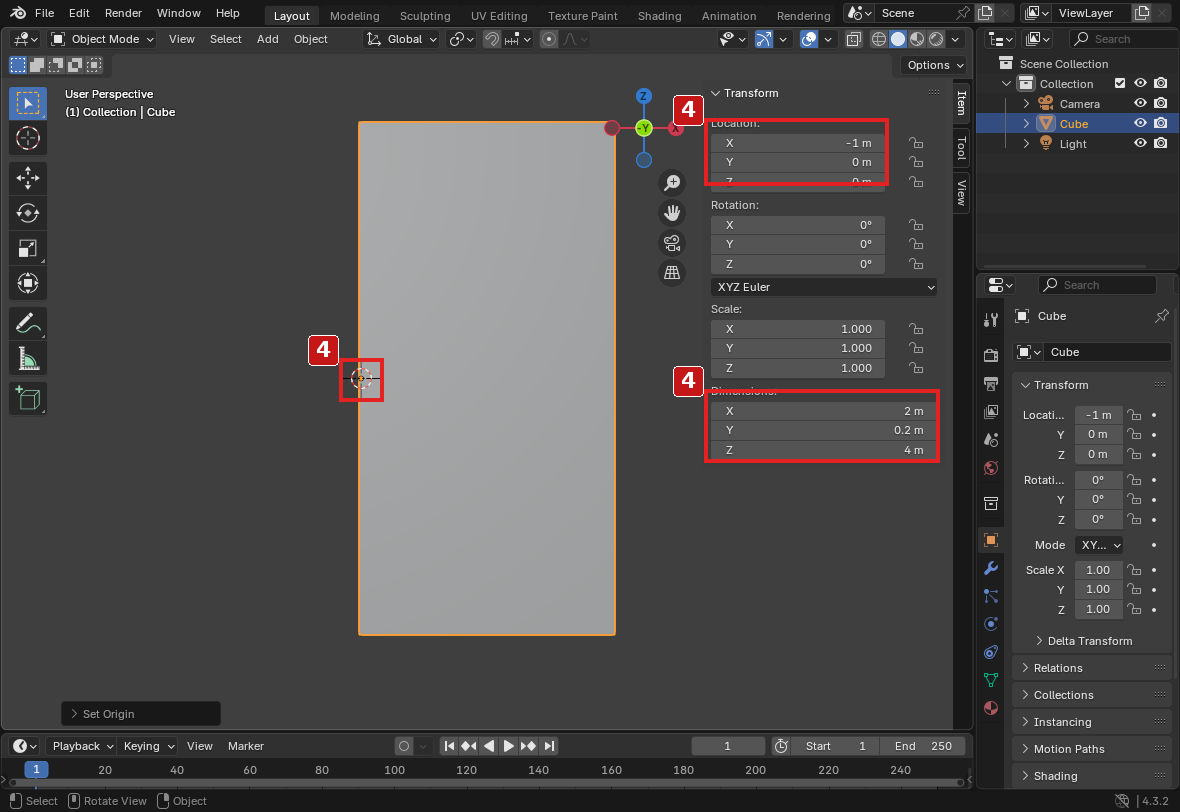Screen dimensions: 1180x812
Task: Open the Global transform orientation dropdown
Action: (401, 39)
